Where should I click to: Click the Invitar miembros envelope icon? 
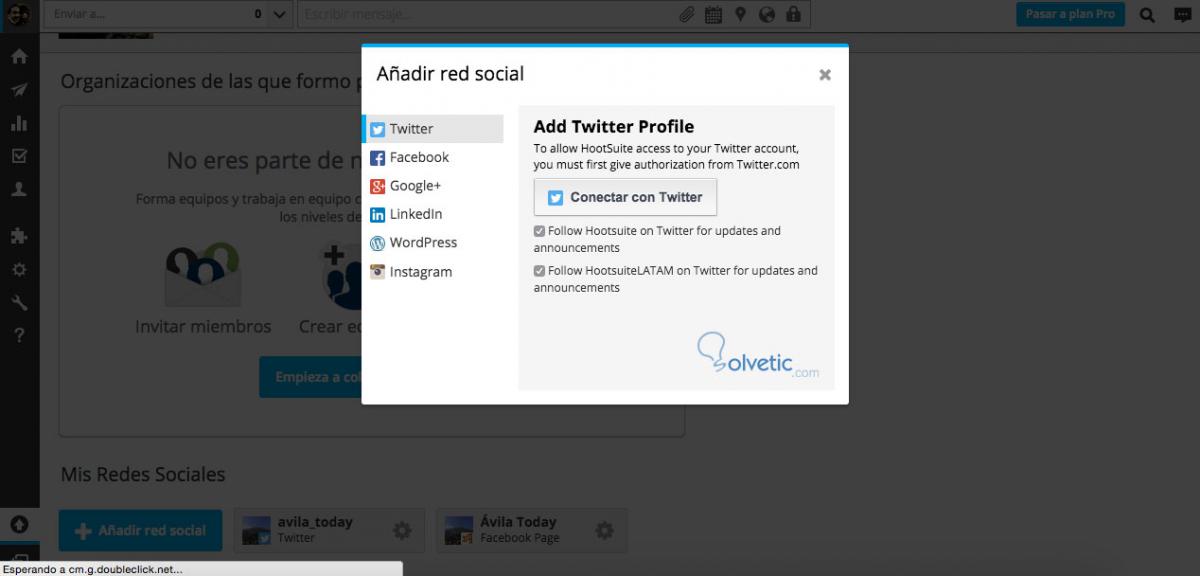pos(203,275)
